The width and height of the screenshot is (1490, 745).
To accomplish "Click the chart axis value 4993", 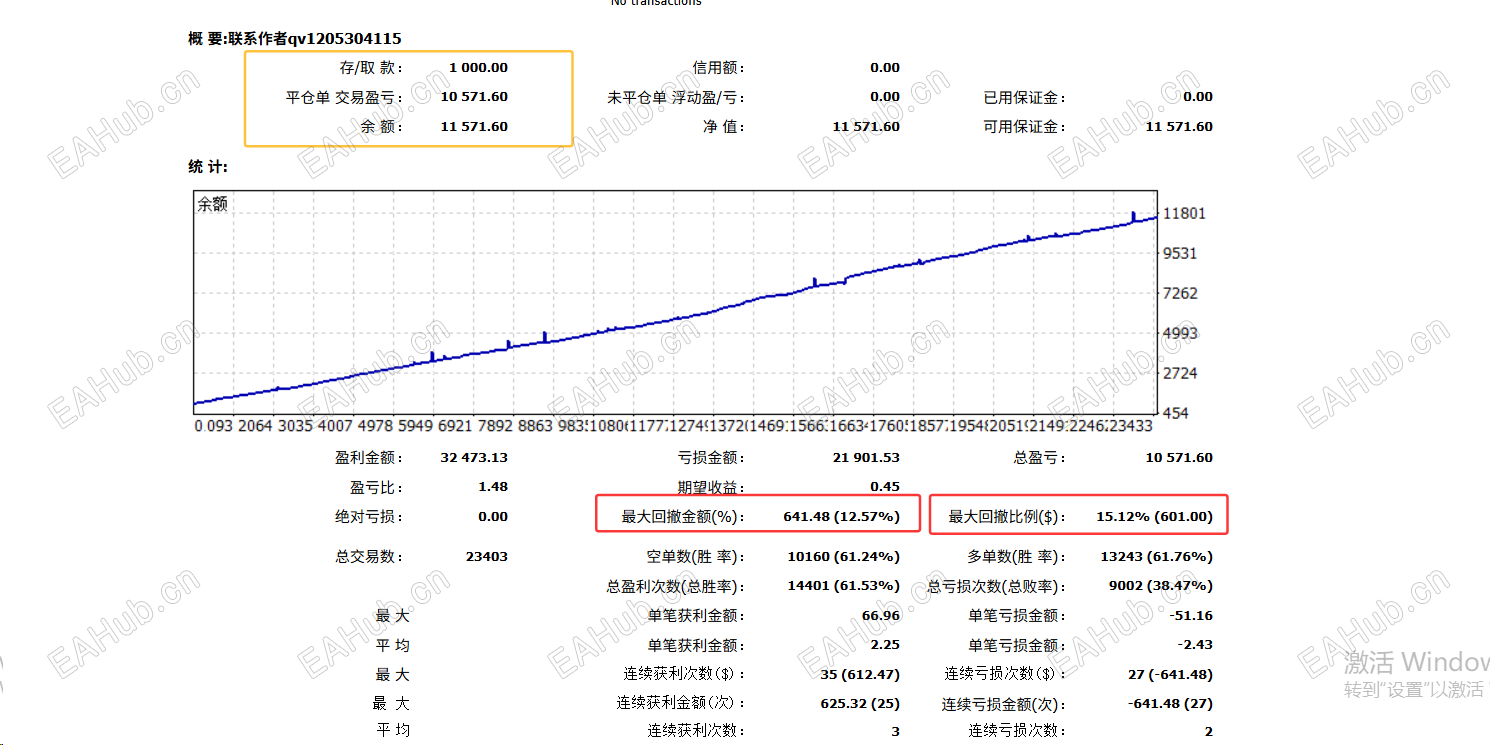I will (x=1181, y=333).
